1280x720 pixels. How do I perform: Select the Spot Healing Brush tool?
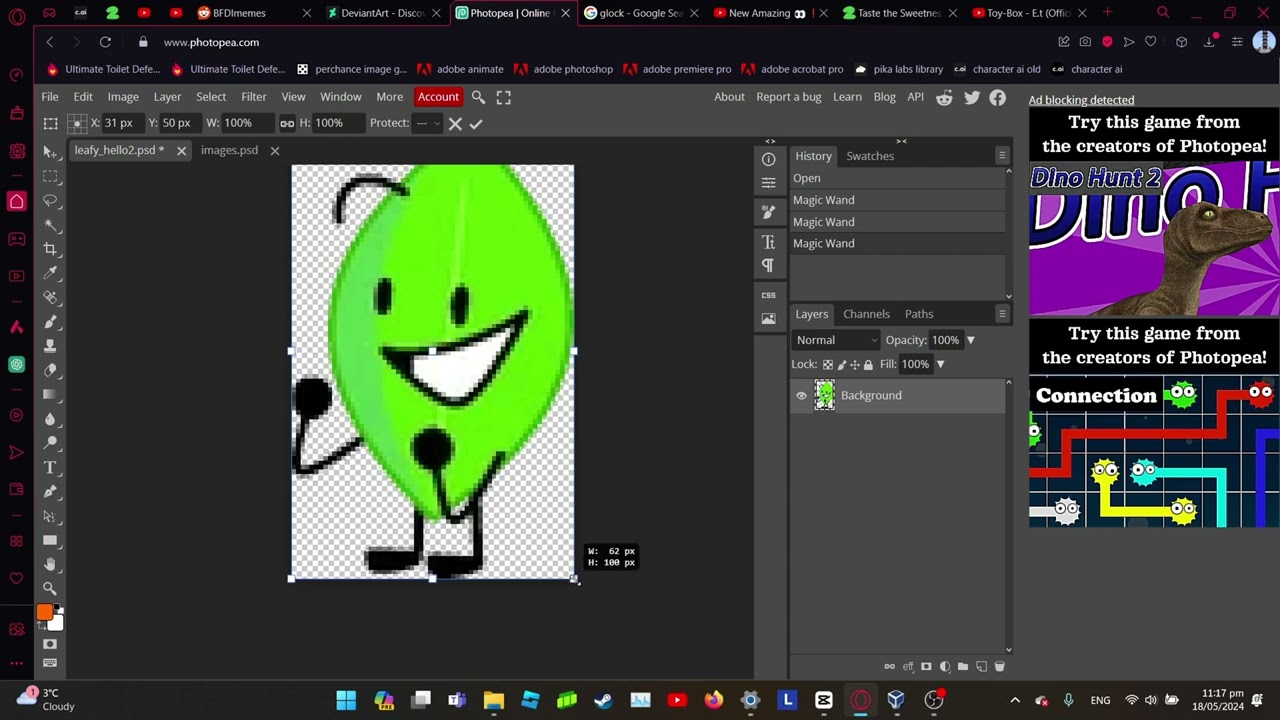pyautogui.click(x=50, y=297)
